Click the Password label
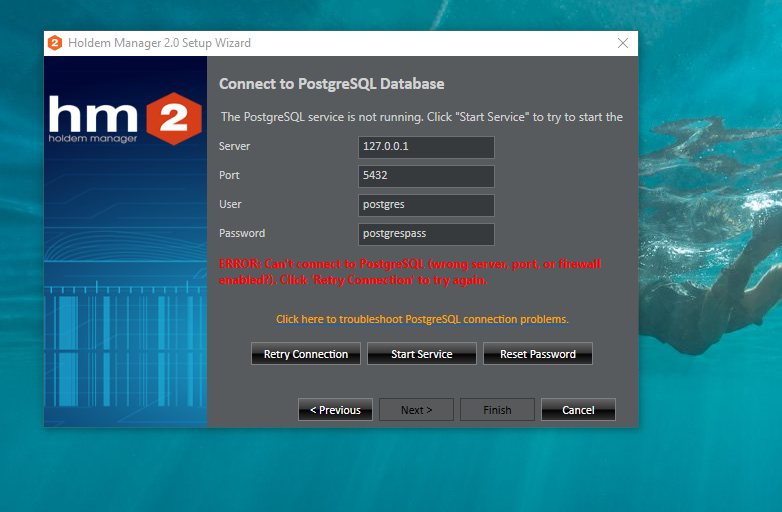This screenshot has width=782, height=512. pos(242,233)
